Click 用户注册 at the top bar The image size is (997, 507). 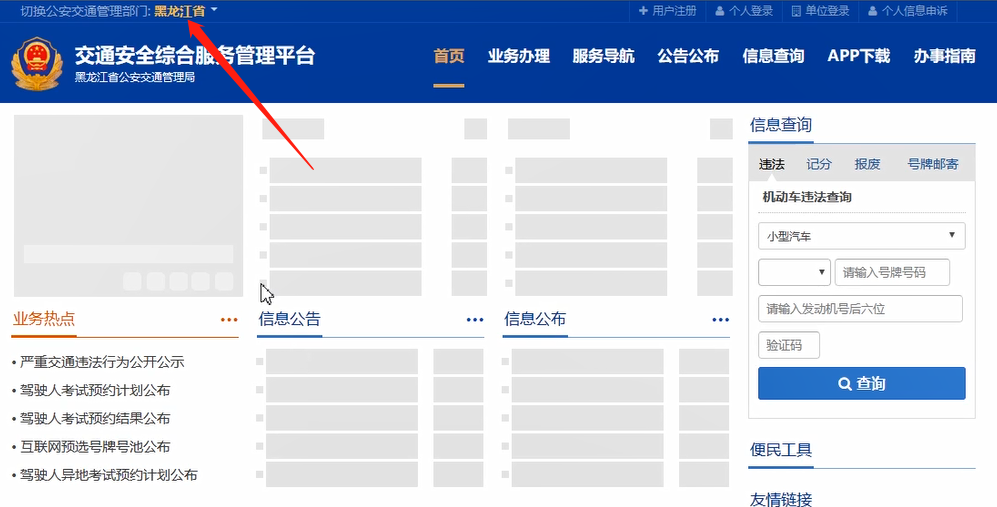tap(668, 11)
